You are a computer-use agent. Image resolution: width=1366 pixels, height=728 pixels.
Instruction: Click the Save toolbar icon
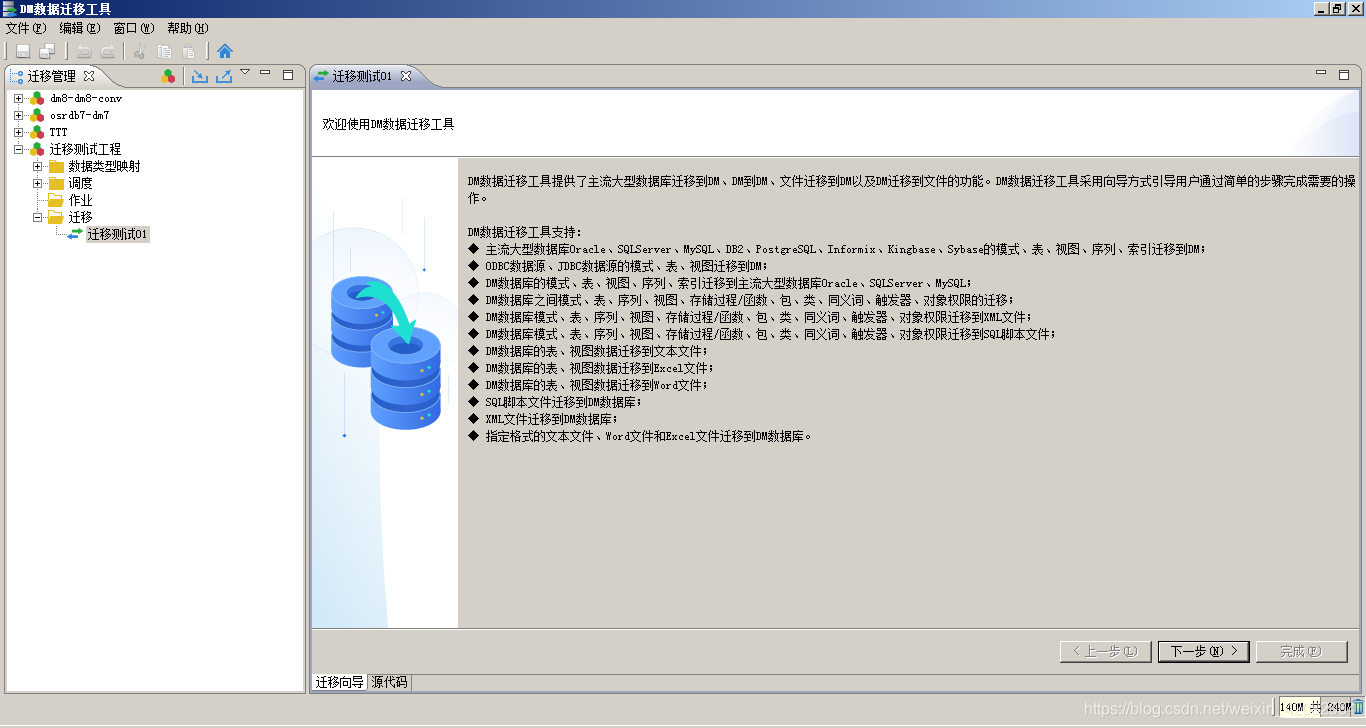click(22, 51)
